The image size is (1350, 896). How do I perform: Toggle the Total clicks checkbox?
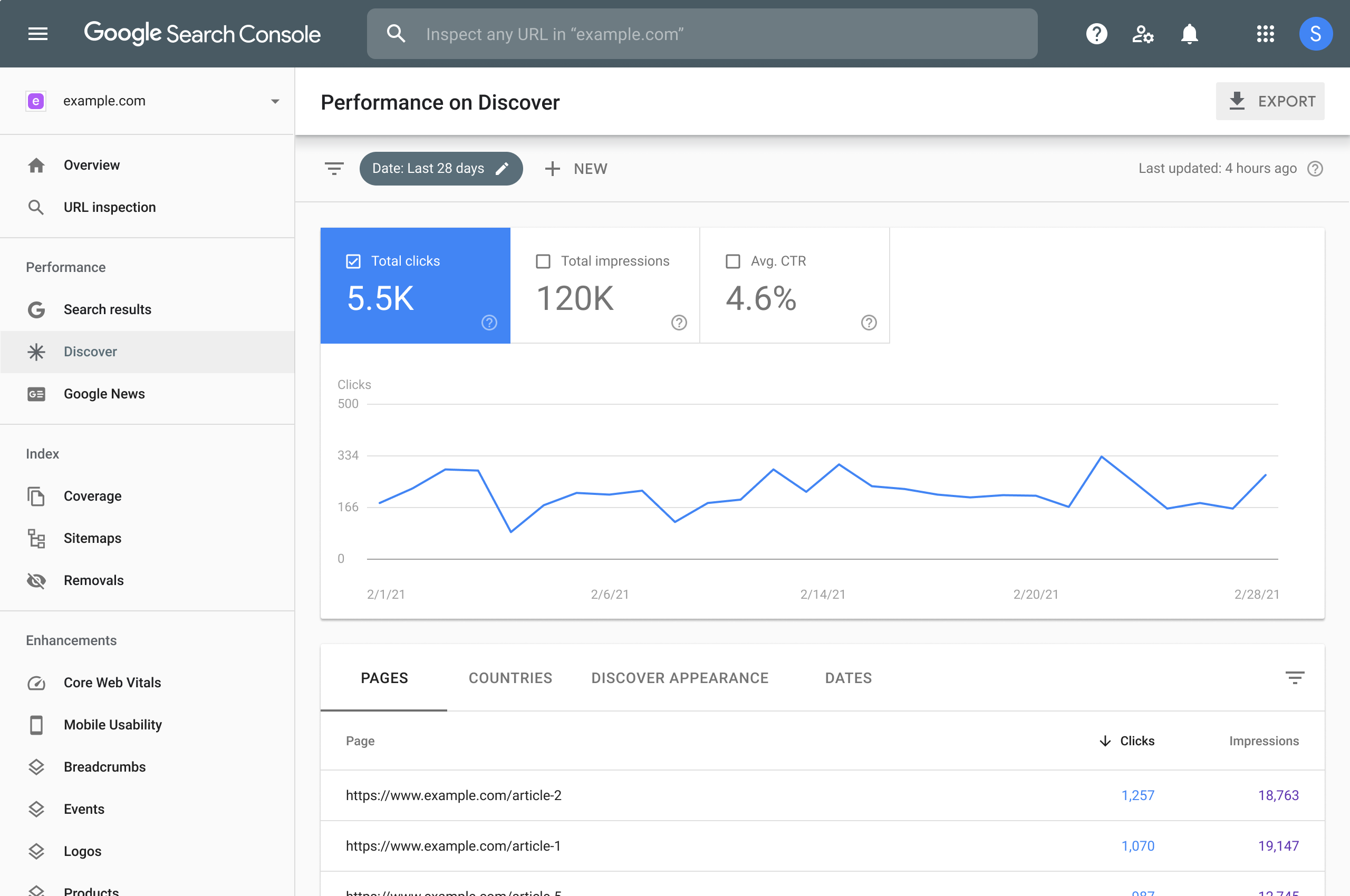(x=353, y=260)
